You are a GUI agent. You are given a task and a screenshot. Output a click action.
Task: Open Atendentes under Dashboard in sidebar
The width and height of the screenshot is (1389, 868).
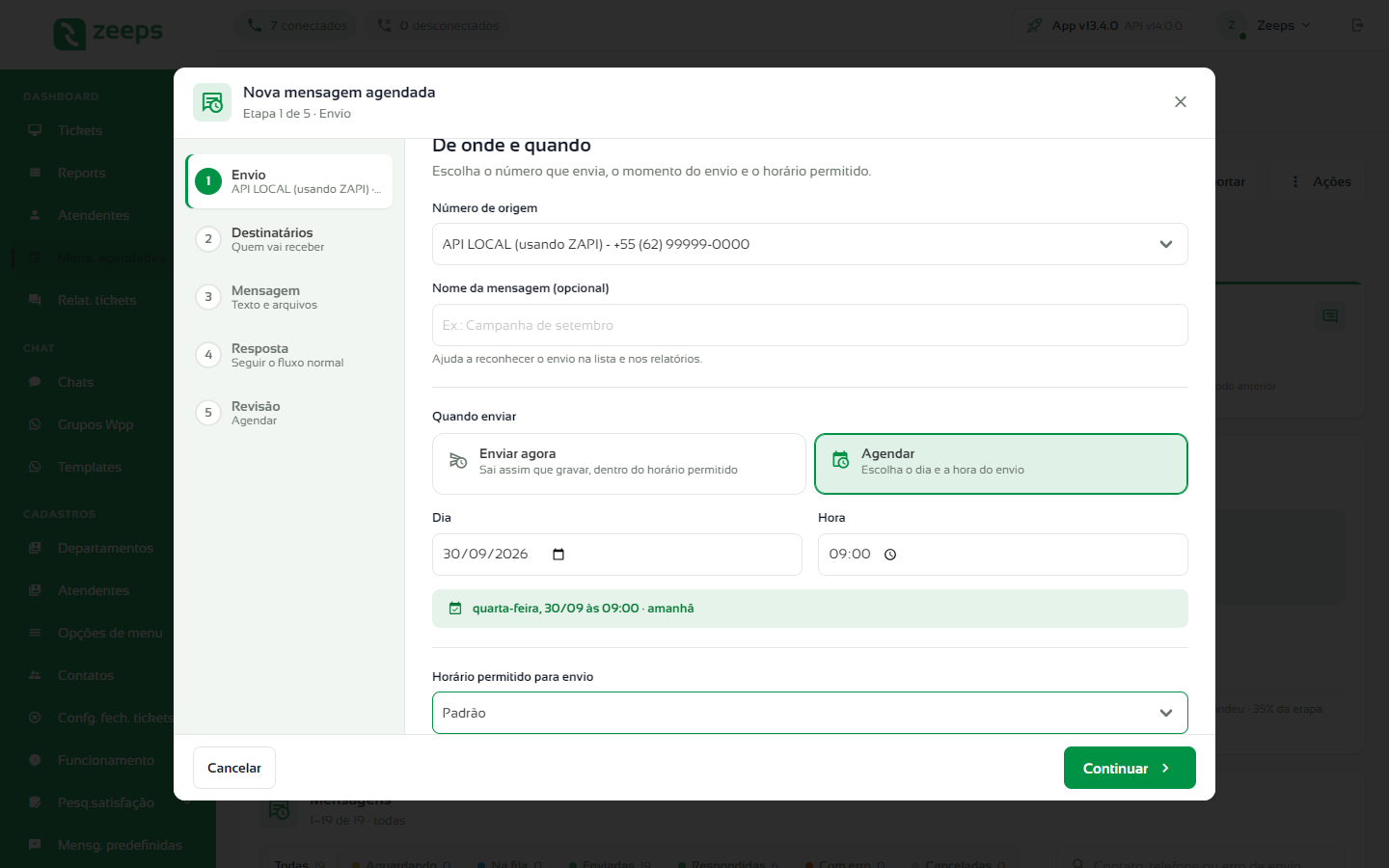pyautogui.click(x=93, y=215)
